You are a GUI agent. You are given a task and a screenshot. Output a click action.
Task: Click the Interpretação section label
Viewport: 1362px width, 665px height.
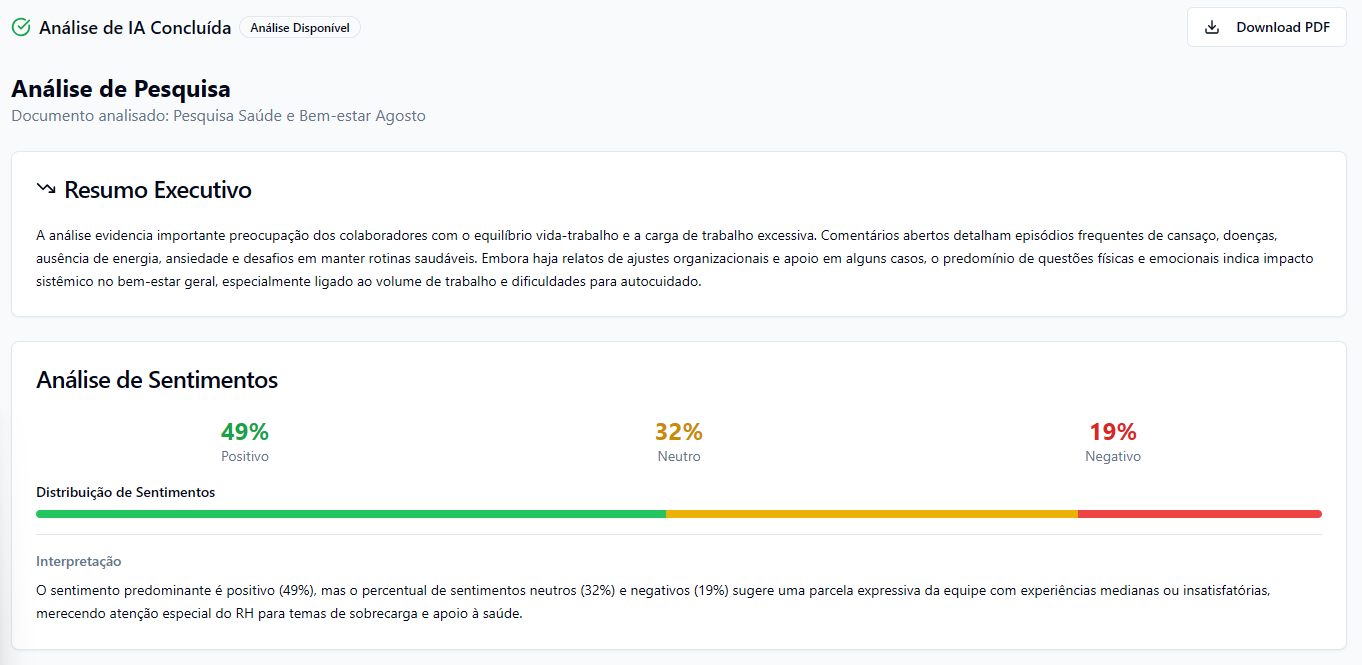click(79, 561)
